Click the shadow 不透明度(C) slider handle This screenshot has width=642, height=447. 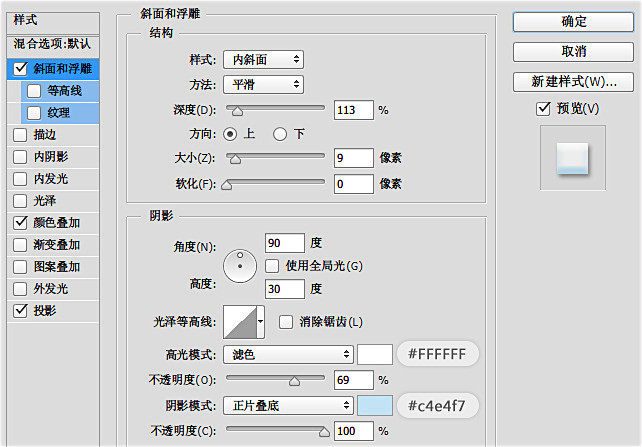coord(324,432)
